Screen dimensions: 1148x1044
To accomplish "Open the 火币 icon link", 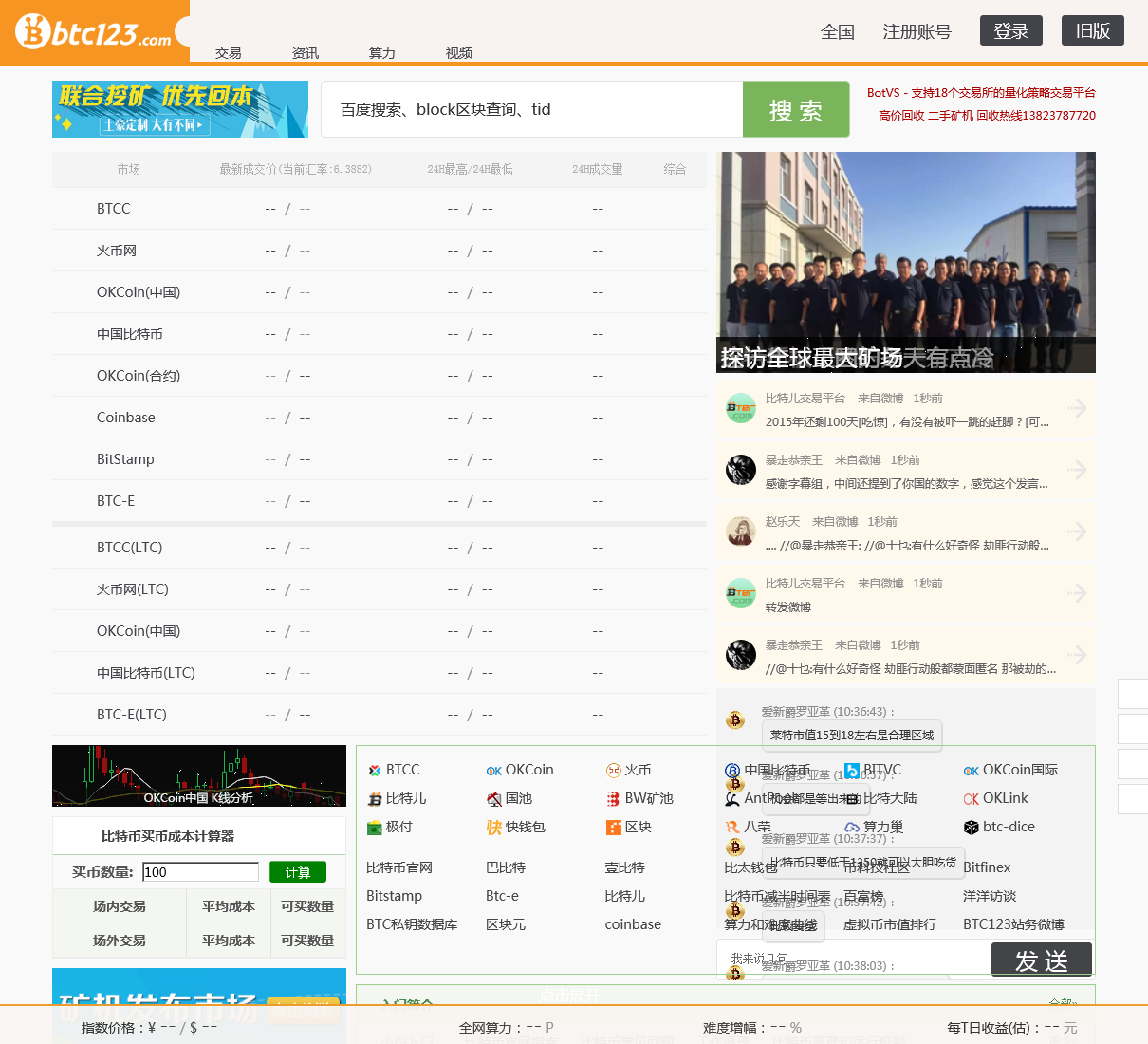I will coord(628,770).
